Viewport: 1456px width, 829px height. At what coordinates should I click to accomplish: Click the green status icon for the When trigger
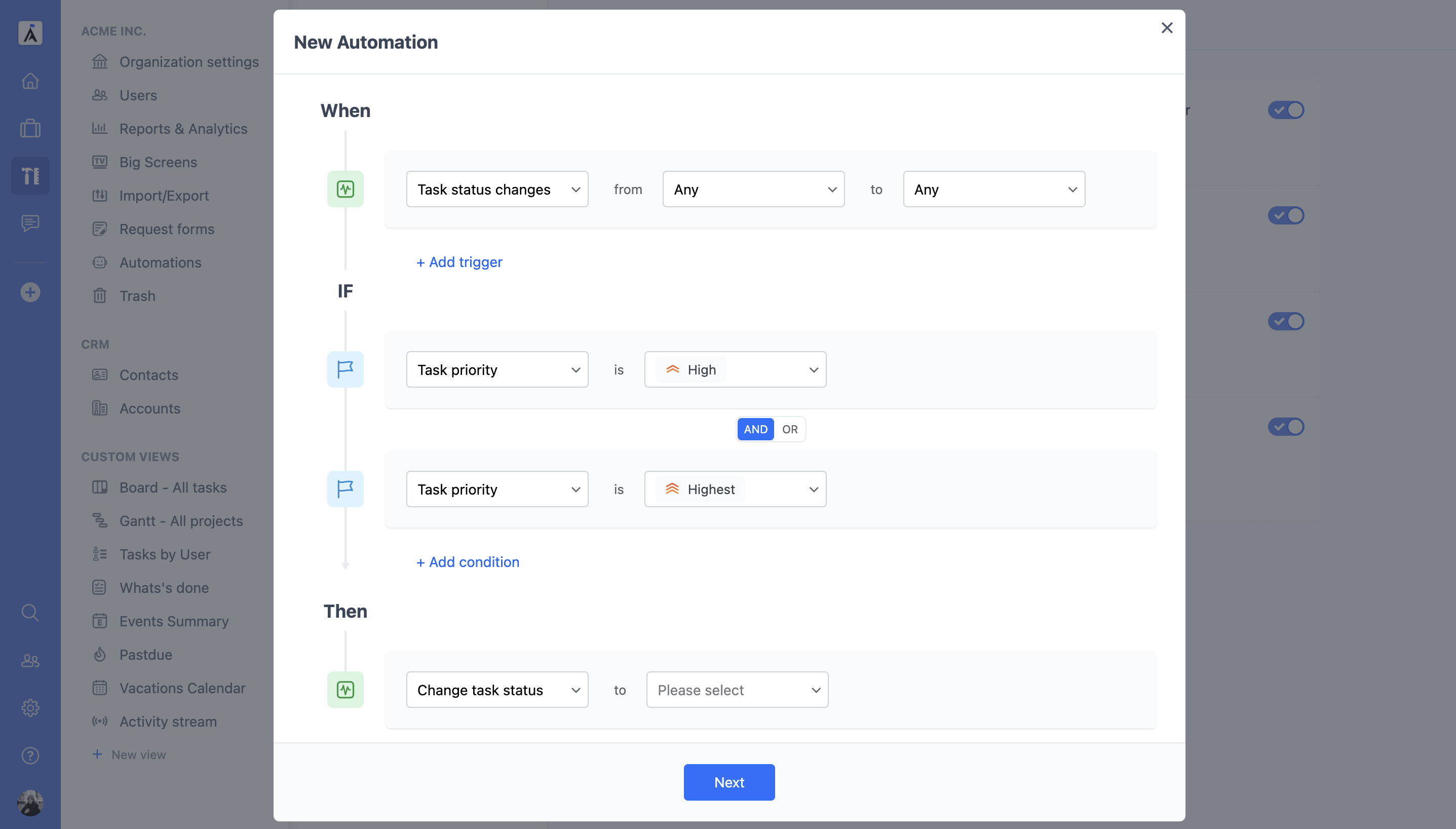[345, 189]
